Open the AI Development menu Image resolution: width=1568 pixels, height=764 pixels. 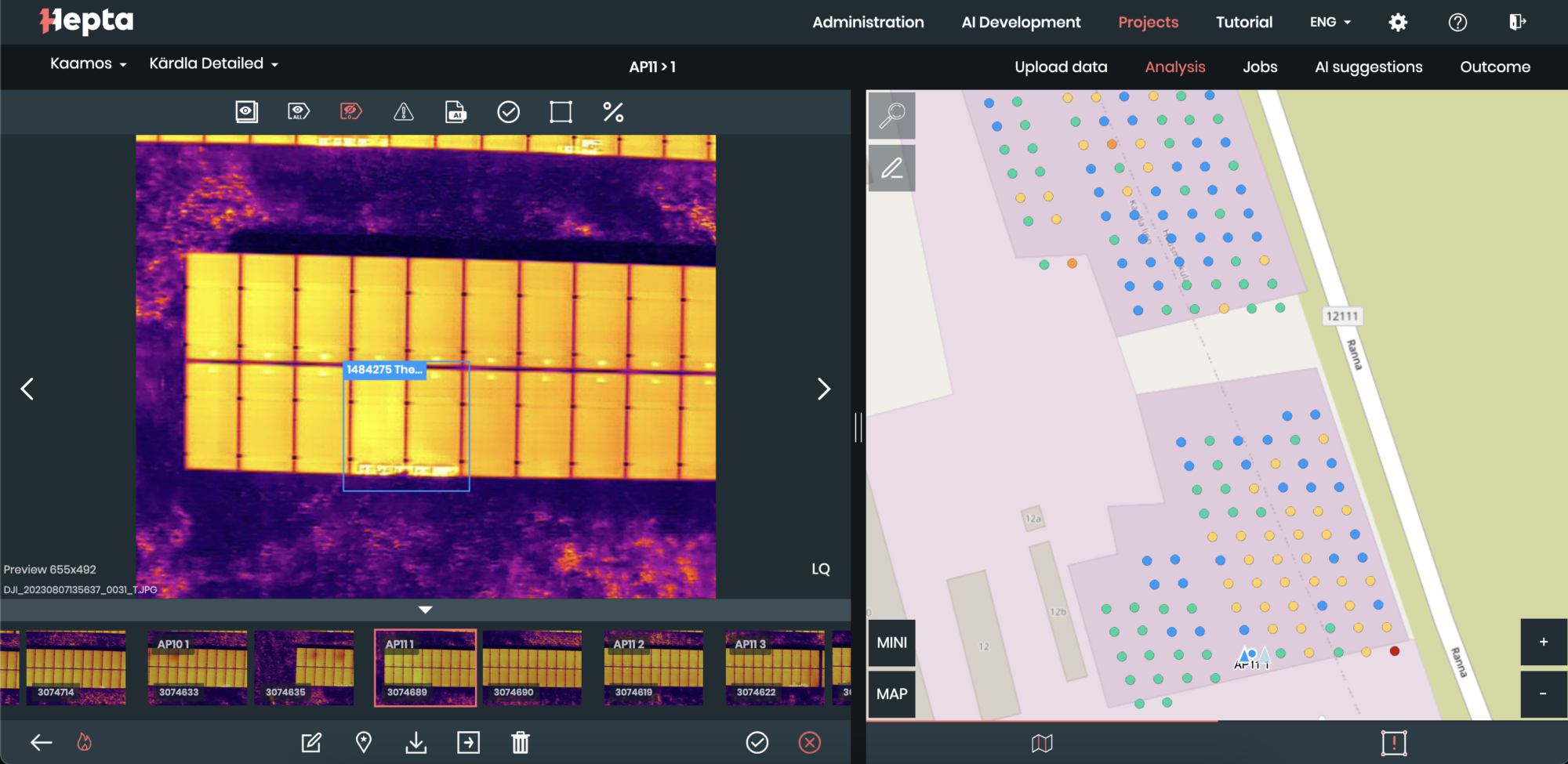point(1021,22)
